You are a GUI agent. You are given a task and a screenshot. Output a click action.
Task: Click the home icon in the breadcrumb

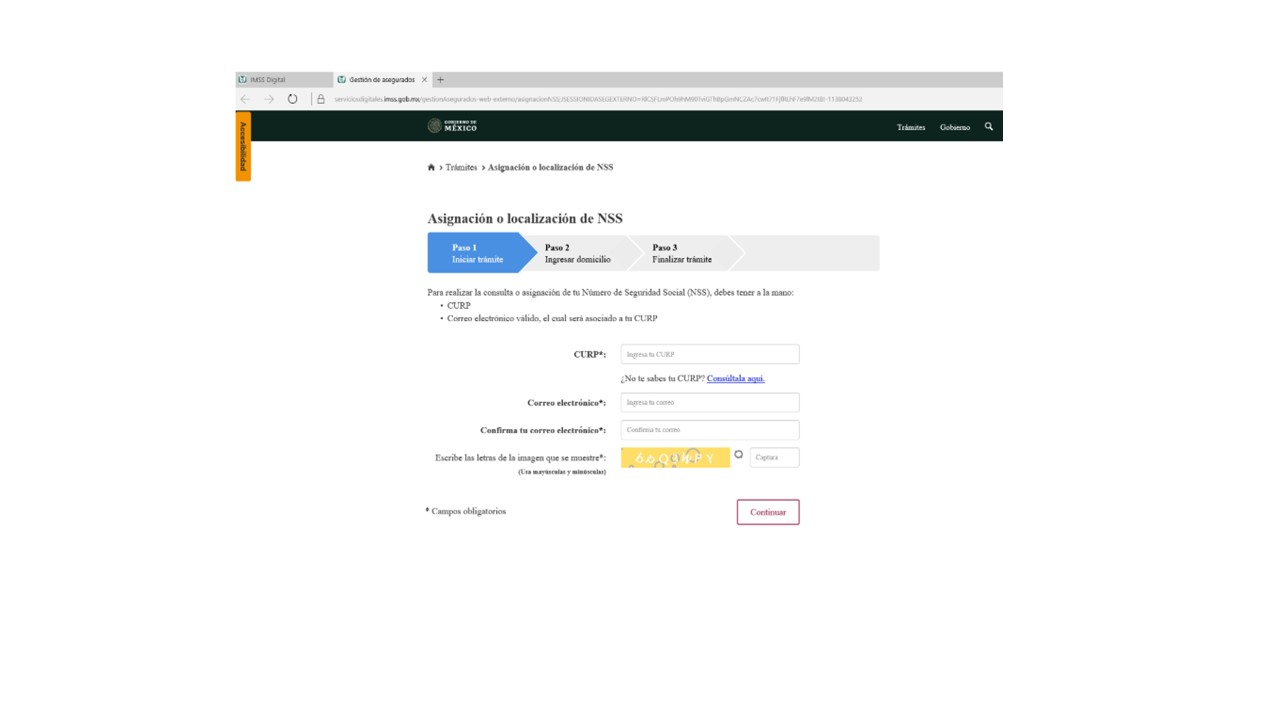[431, 168]
